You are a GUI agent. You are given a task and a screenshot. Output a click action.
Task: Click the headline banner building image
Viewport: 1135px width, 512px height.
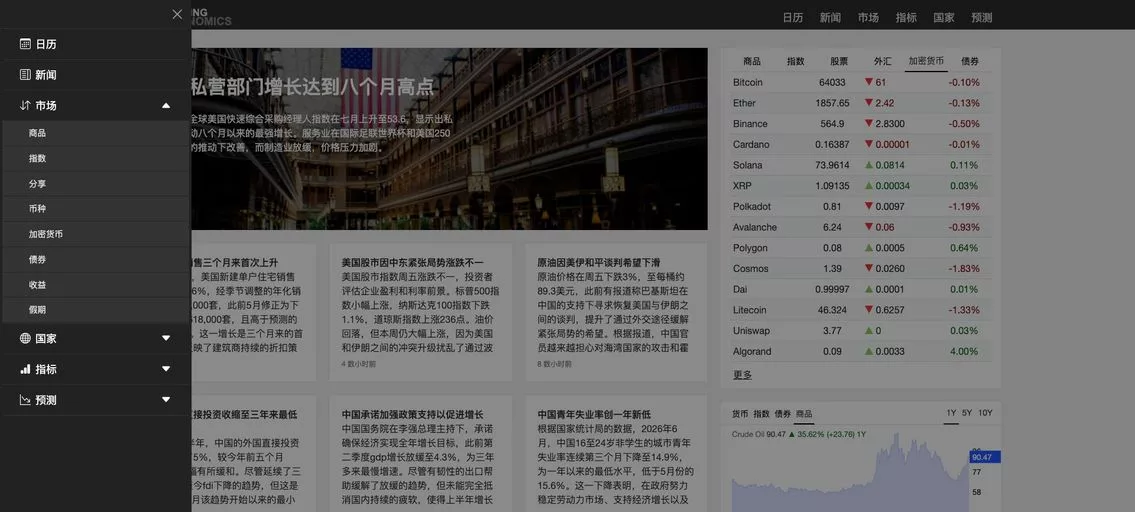pyautogui.click(x=449, y=139)
